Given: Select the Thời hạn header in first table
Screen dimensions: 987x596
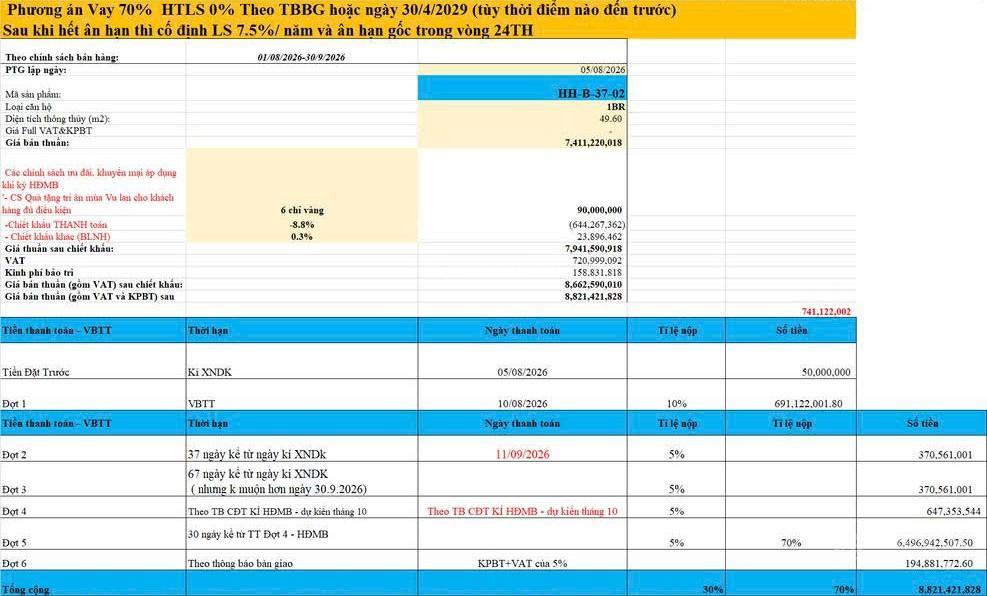Looking at the screenshot, I should coord(302,330).
